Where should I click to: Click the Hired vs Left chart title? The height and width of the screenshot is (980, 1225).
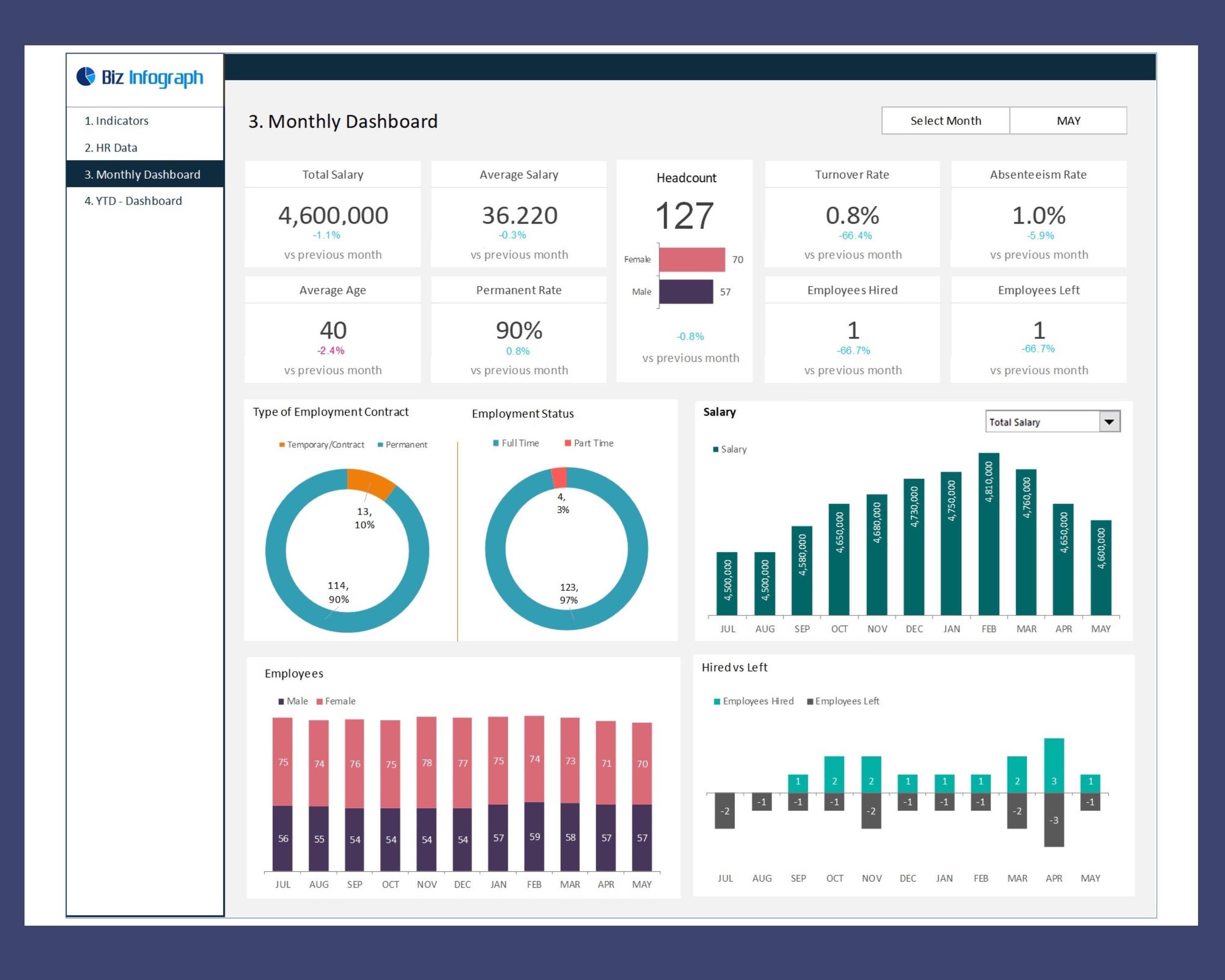click(734, 667)
